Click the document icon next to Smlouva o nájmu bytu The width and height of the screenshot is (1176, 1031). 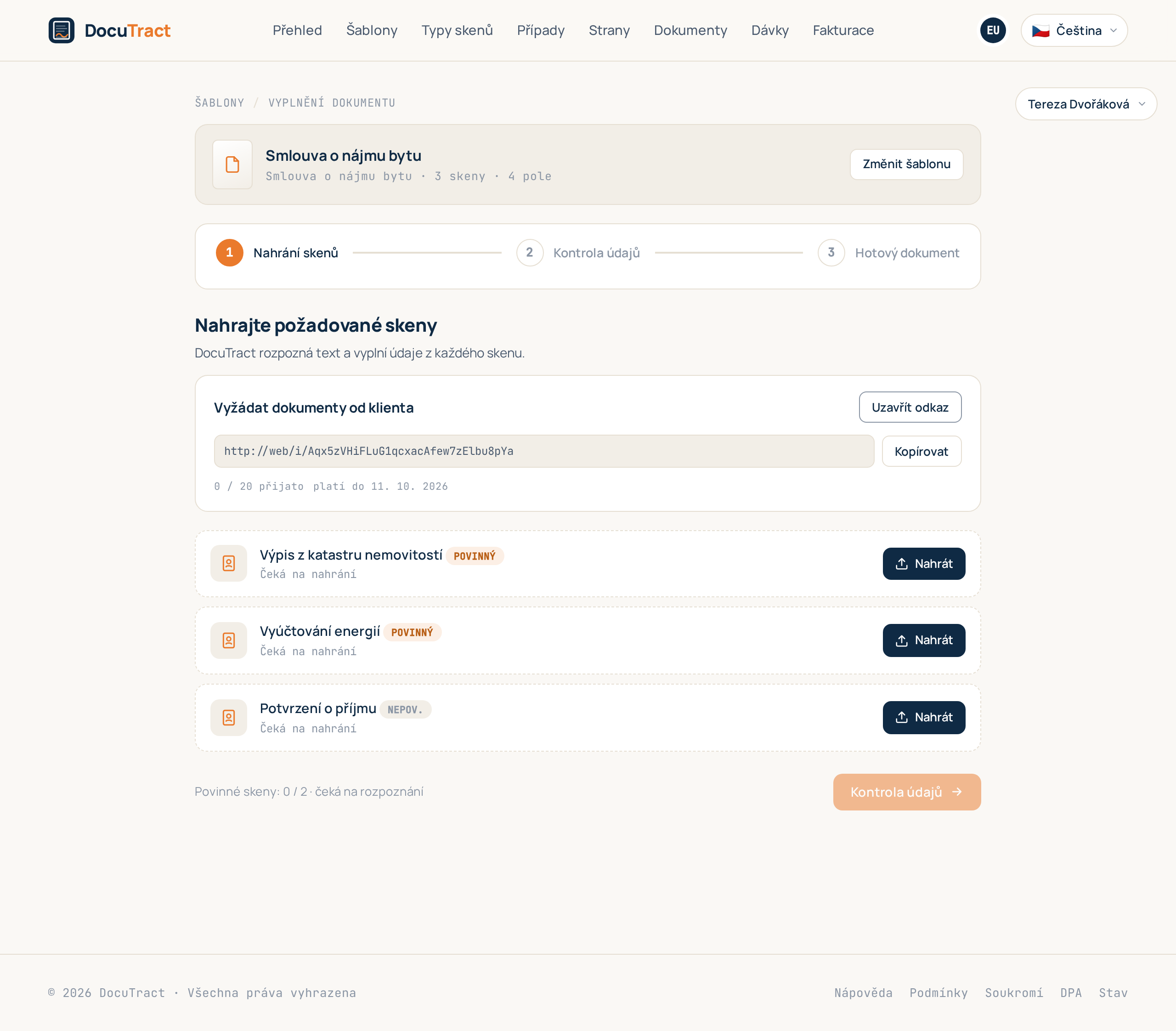232,164
